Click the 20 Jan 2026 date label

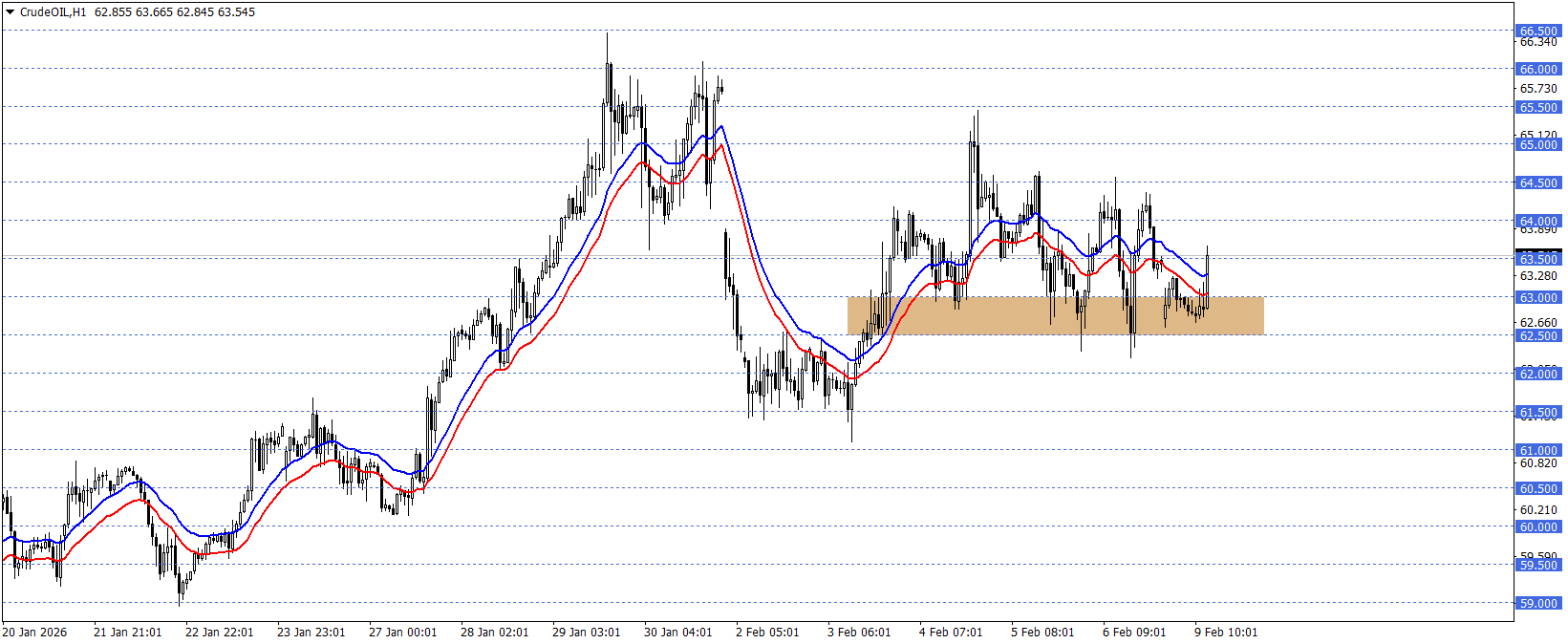(x=35, y=633)
